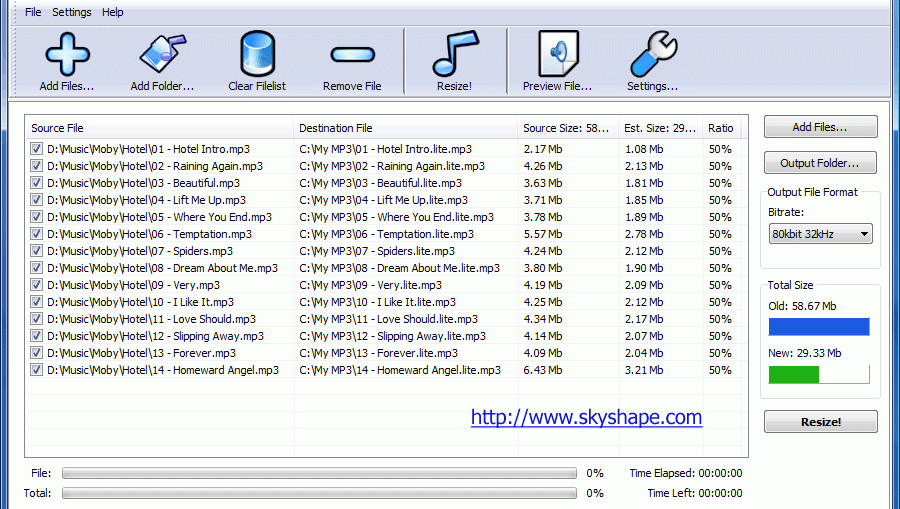Click destination 06 - Temptation.lite.mp3
The width and height of the screenshot is (900, 509).
pyautogui.click(x=386, y=234)
